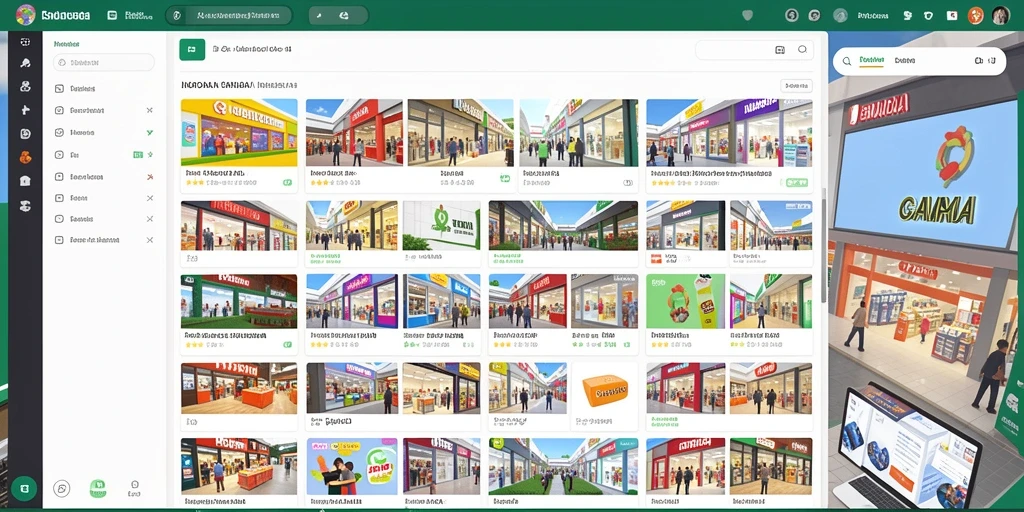Open the user avatar photo at top right
Screen dimensions: 1024x512
click(x=1000, y=16)
